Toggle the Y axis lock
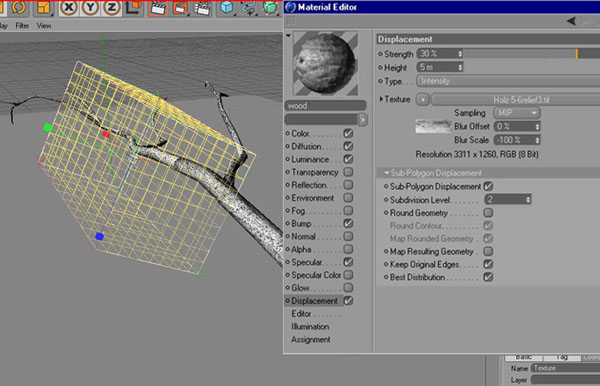Screen dimensions: 600x386 (90, 8)
